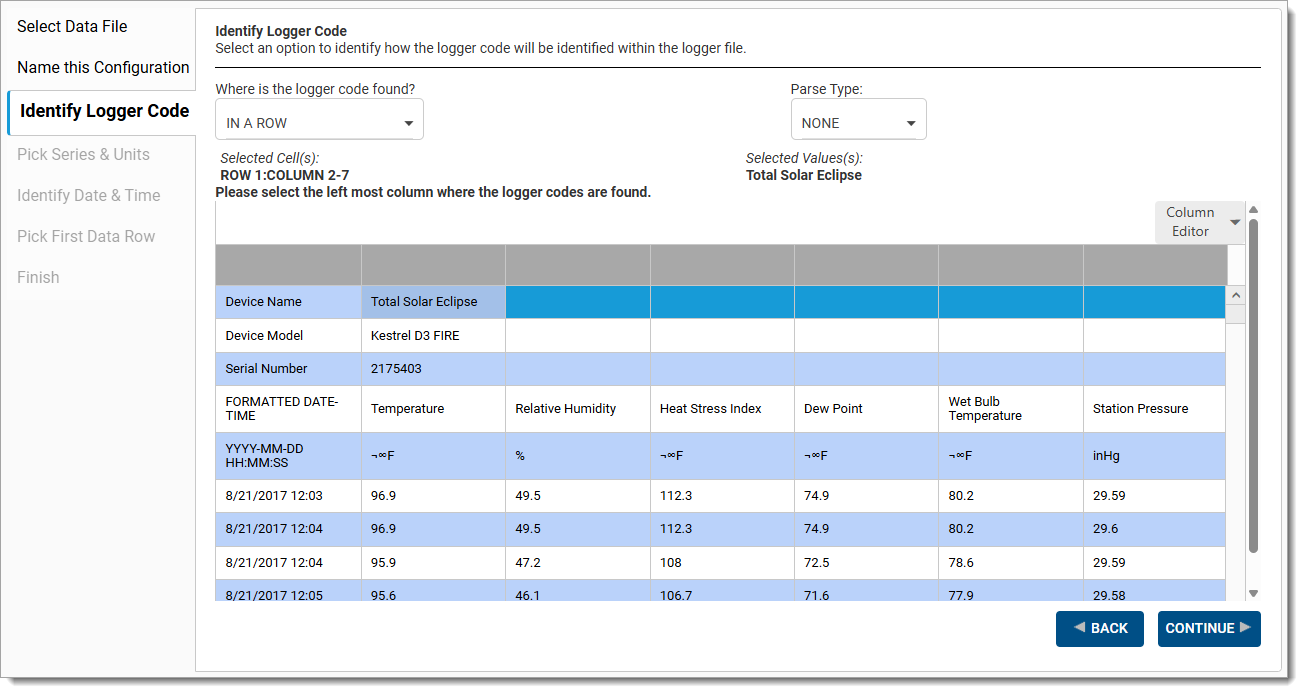
Task: Click the "Finish" step in sidebar
Action: [38, 277]
